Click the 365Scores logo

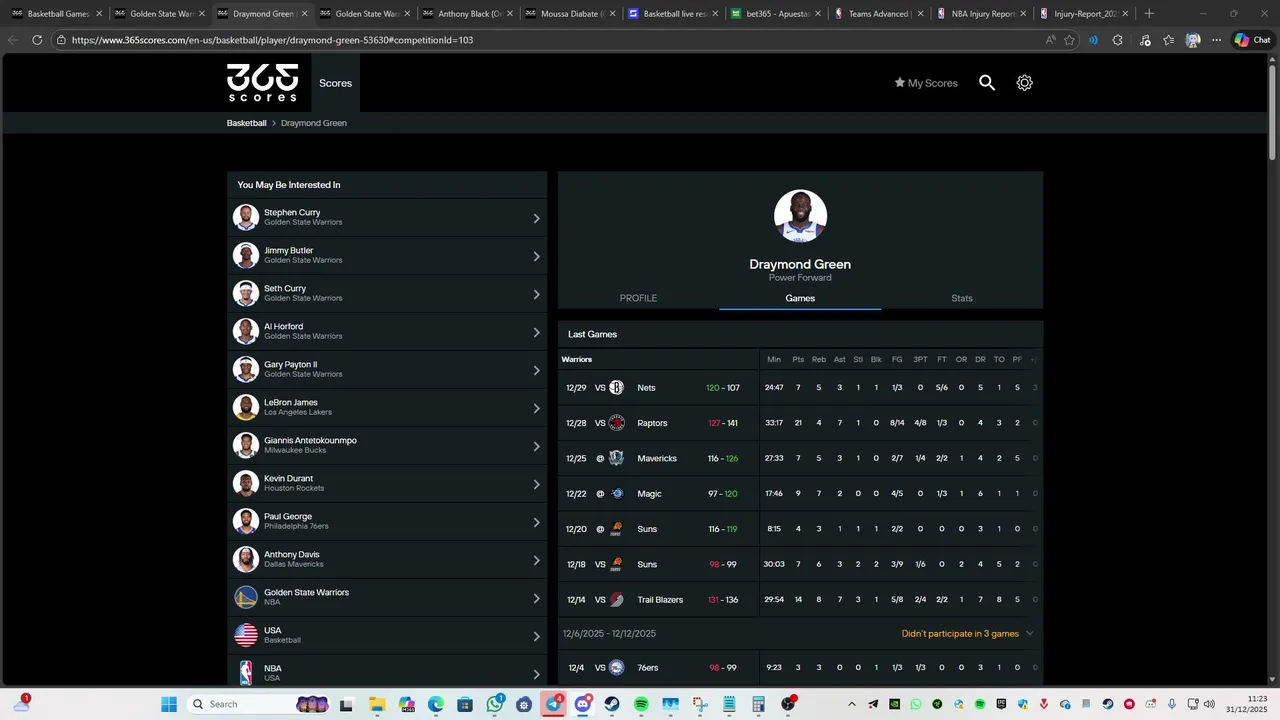pos(262,83)
